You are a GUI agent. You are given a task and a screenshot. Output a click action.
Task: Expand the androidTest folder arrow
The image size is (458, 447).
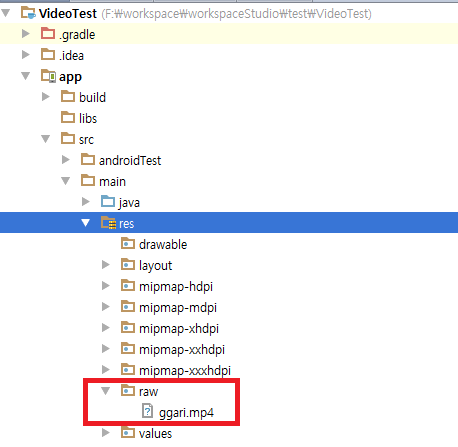point(66,160)
